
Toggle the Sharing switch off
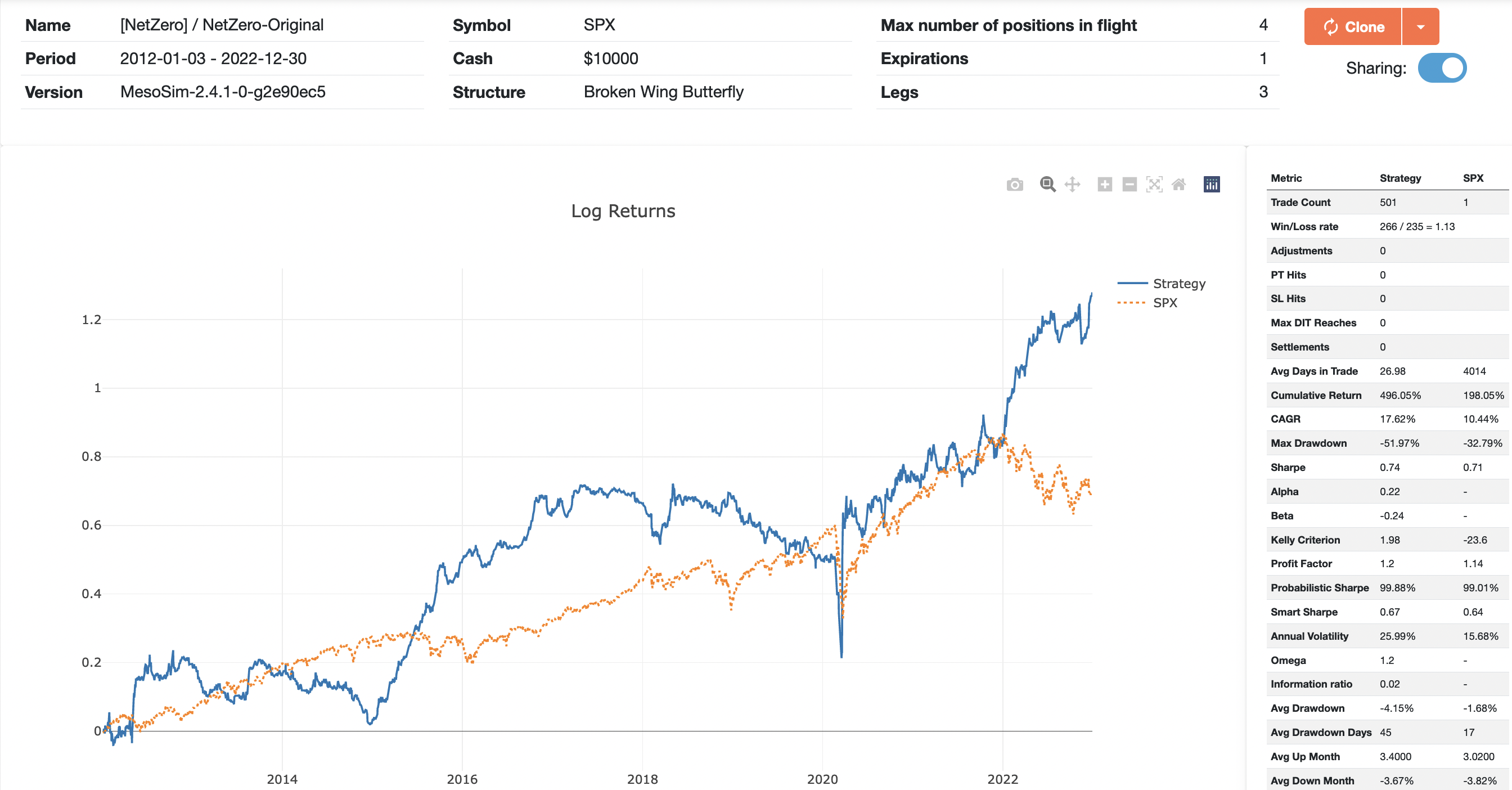tap(1442, 68)
